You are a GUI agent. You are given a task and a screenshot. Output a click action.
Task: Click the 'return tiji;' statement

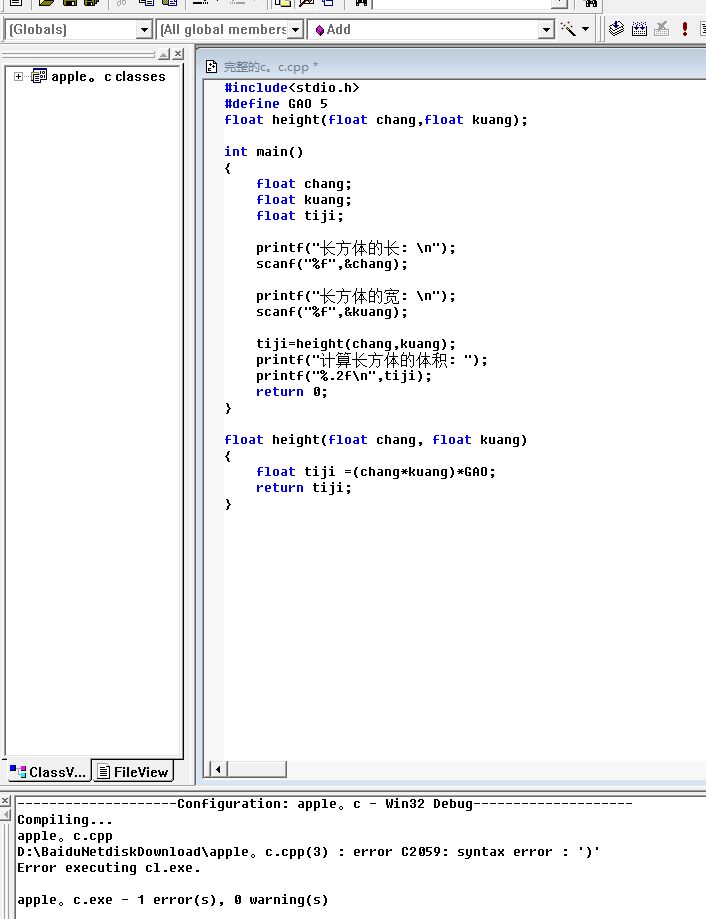pyautogui.click(x=303, y=488)
